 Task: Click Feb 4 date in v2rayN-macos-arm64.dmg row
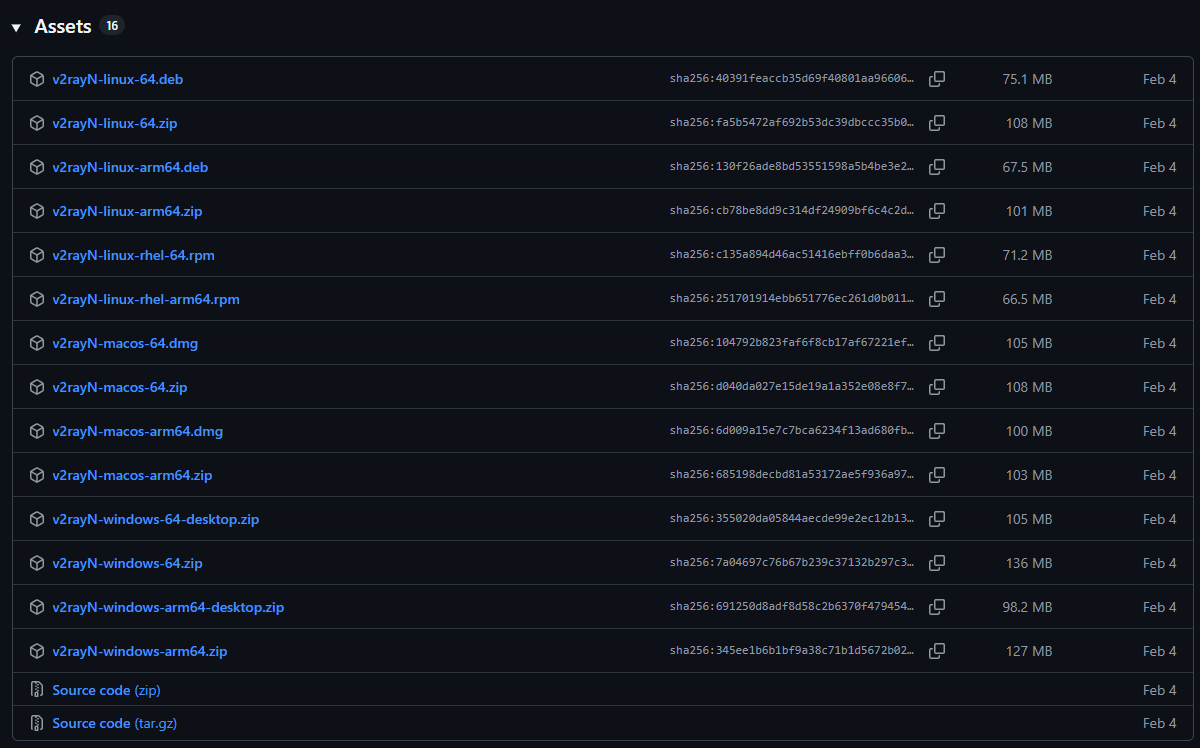coord(1160,431)
